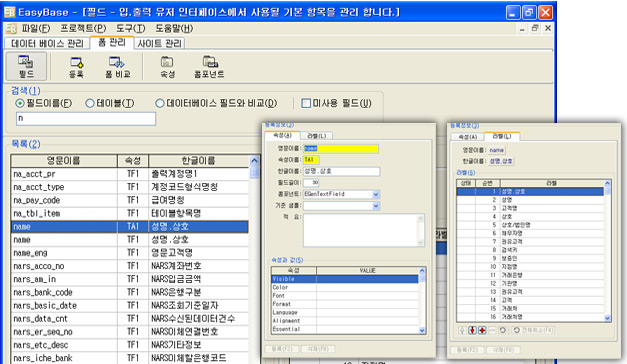Enable the 미사용 필드(U) checkbox
The image size is (627, 364).
pos(306,104)
